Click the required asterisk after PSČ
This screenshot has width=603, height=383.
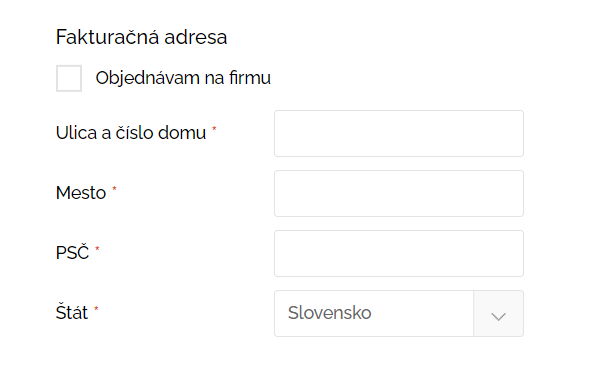point(97,248)
